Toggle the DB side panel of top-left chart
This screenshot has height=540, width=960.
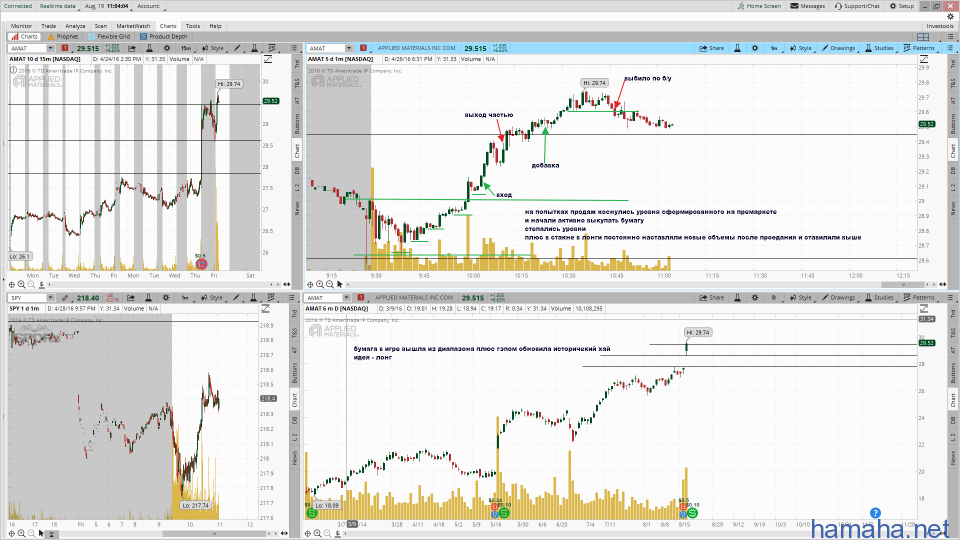298,170
